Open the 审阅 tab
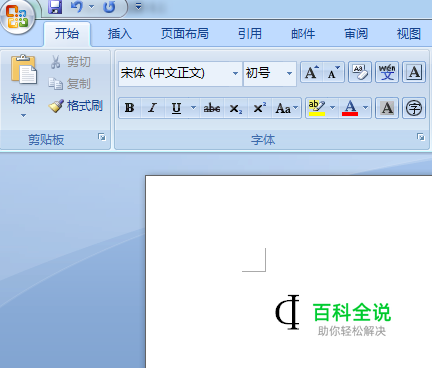The image size is (432, 368). [x=356, y=34]
